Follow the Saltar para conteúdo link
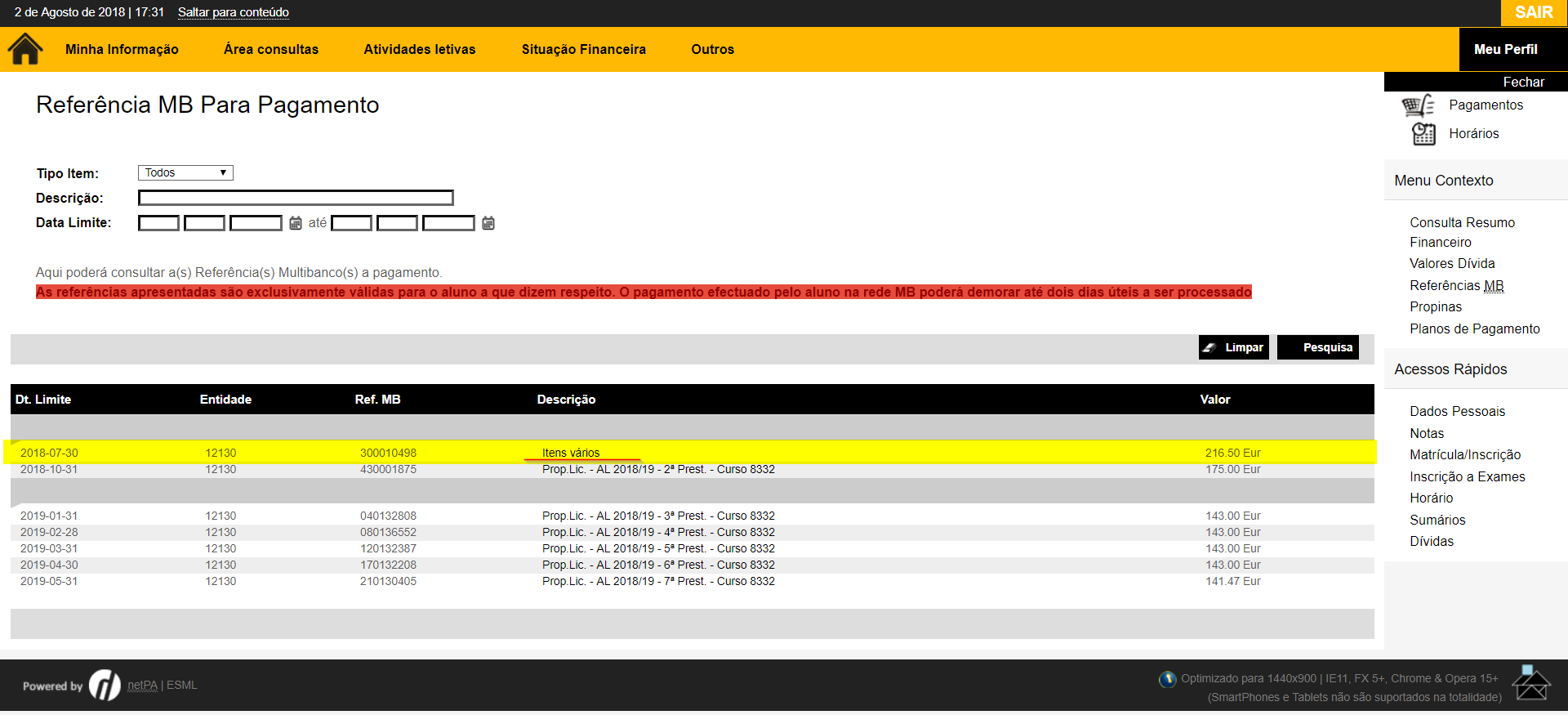Screen dimensions: 1568x715 coord(234,12)
